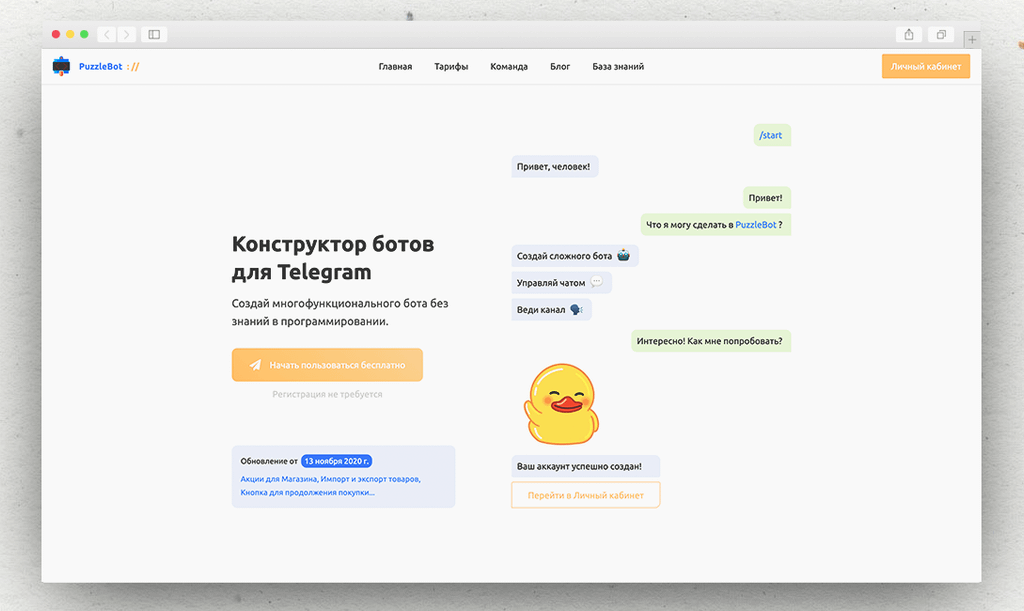The image size is (1024, 611).
Task: Close the browser window with red button
Action: 56,35
